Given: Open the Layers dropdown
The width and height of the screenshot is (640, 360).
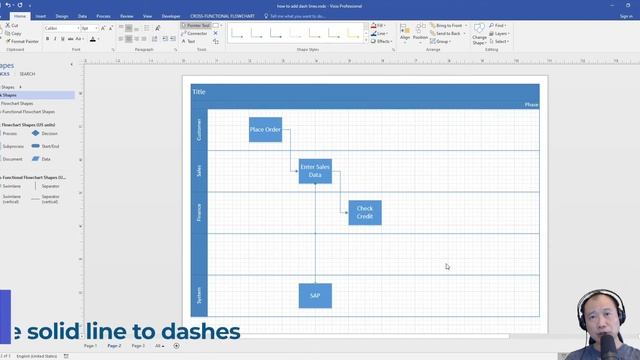Looking at the screenshot, I should (499, 33).
